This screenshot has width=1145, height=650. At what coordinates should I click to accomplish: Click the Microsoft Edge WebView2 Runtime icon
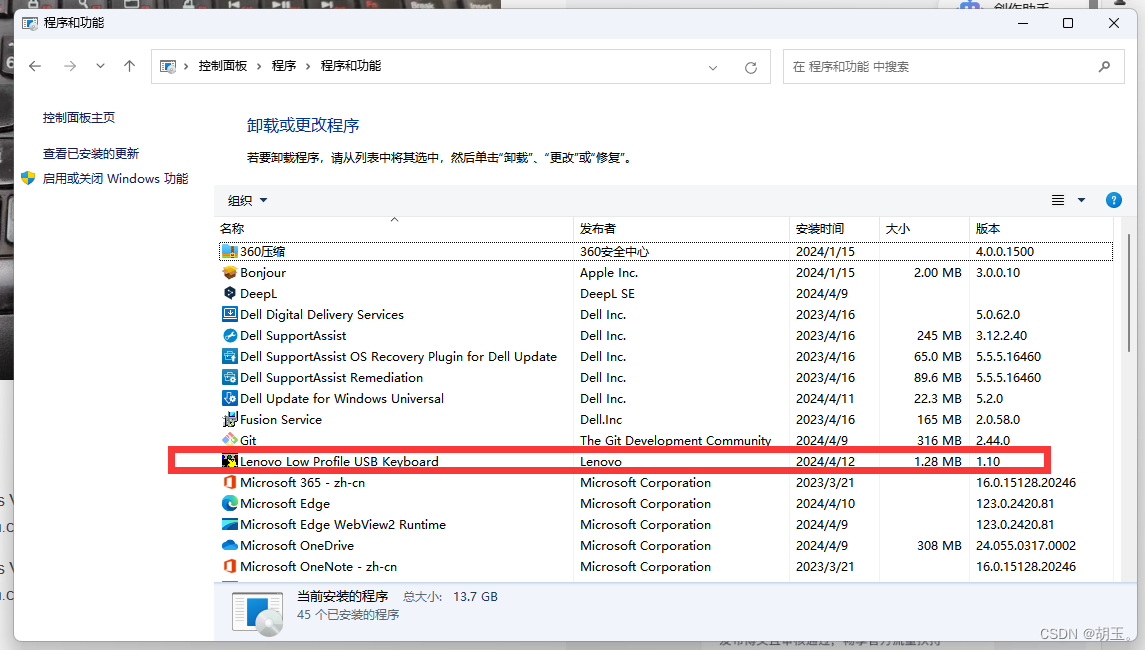click(229, 524)
